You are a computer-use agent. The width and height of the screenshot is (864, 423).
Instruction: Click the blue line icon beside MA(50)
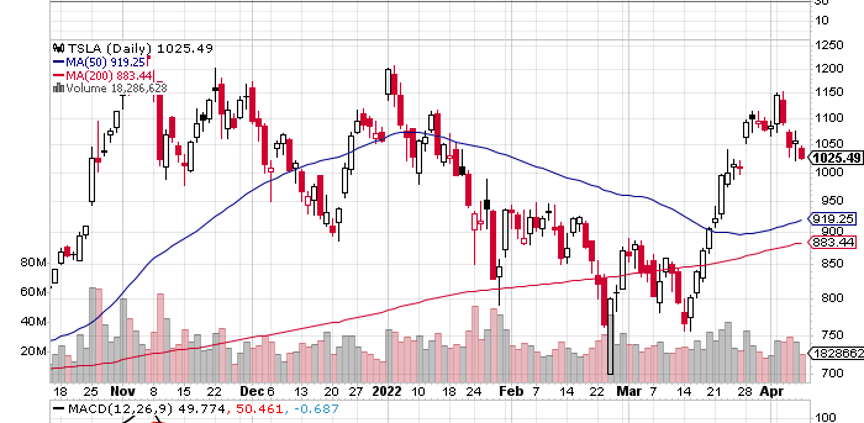click(x=59, y=61)
